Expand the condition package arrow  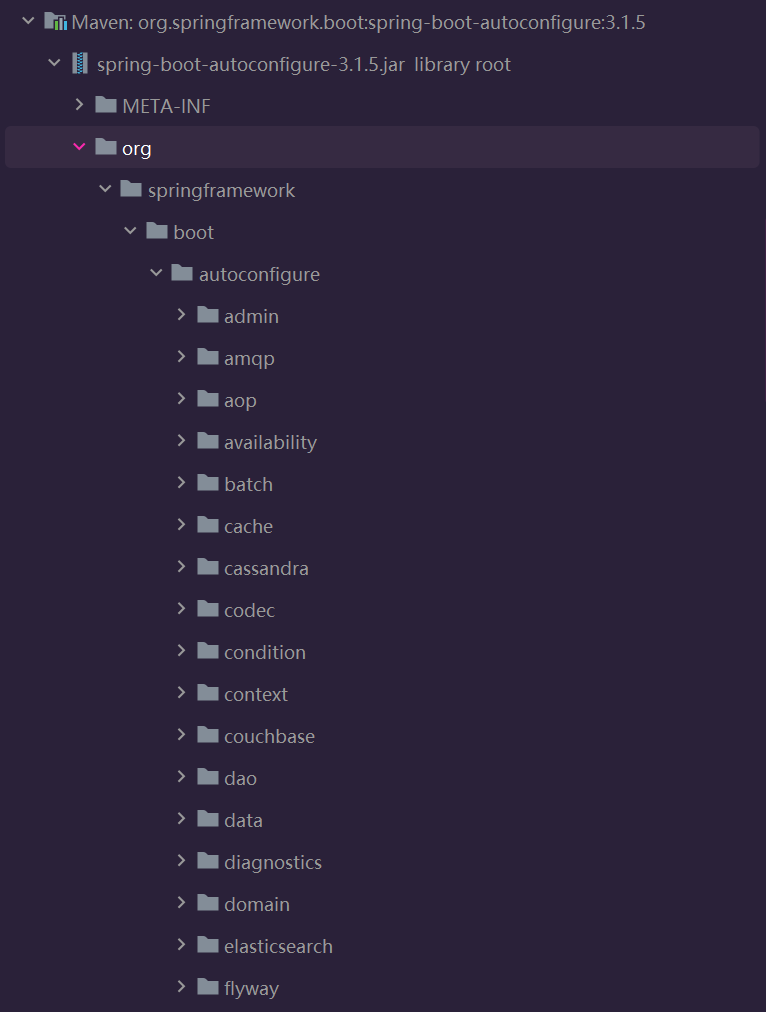(181, 651)
